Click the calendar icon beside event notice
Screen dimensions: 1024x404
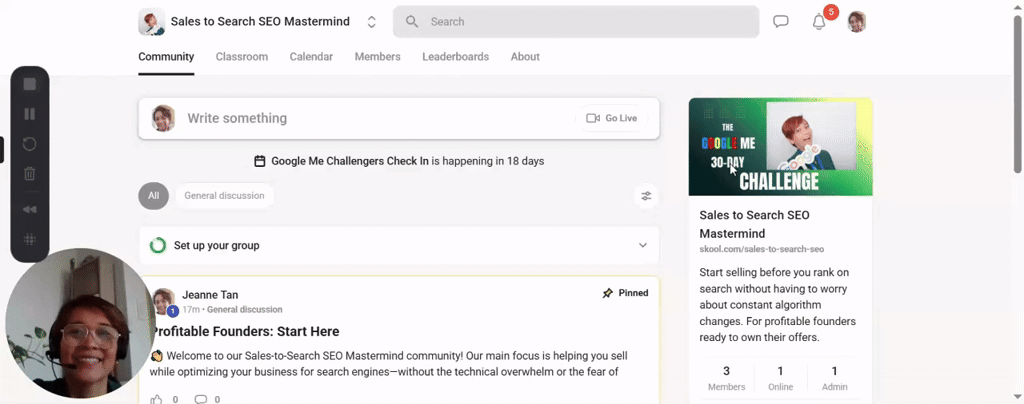tap(259, 161)
